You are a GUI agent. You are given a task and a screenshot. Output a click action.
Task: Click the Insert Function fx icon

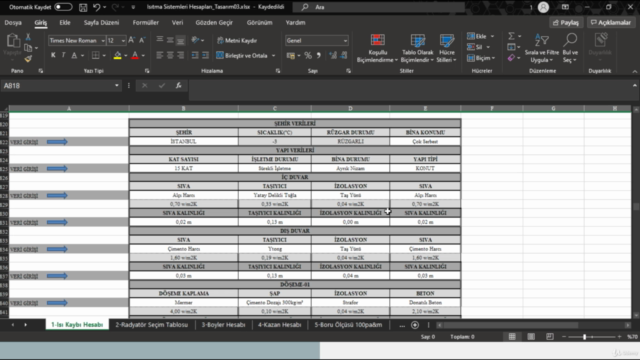178,85
